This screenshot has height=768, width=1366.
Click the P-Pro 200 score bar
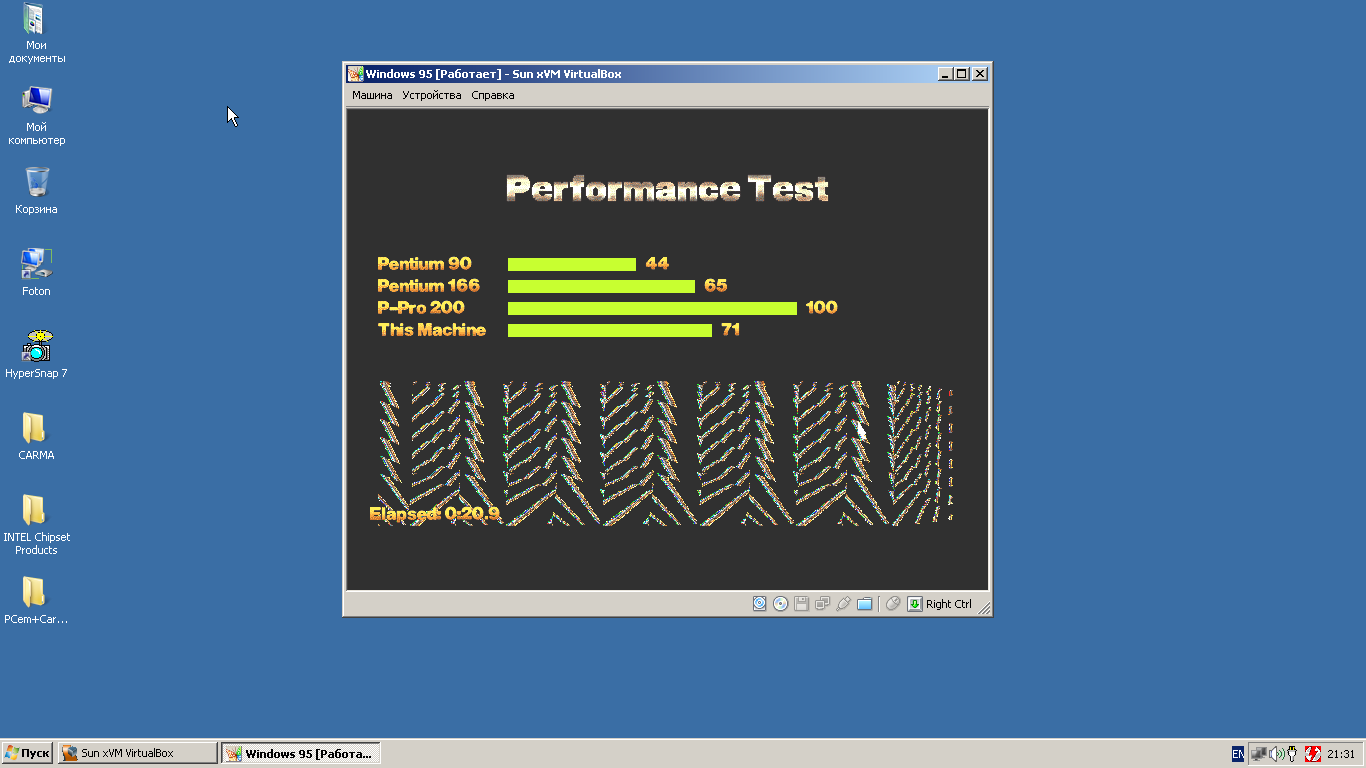click(652, 308)
